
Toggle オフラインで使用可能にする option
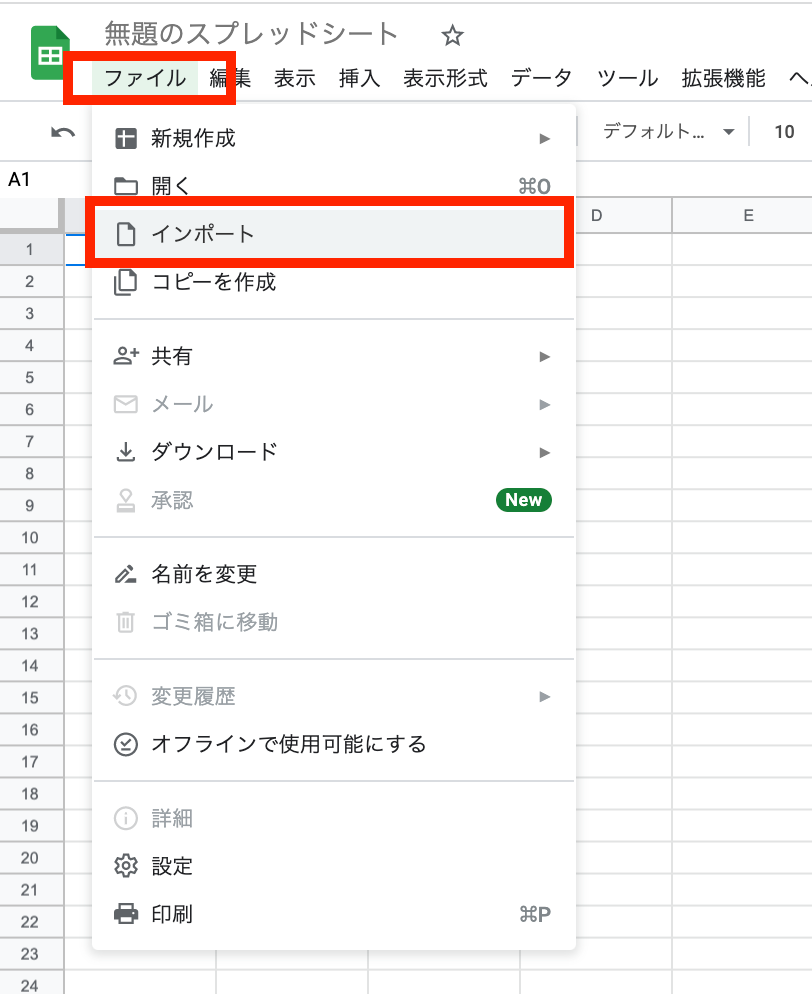click(x=288, y=744)
